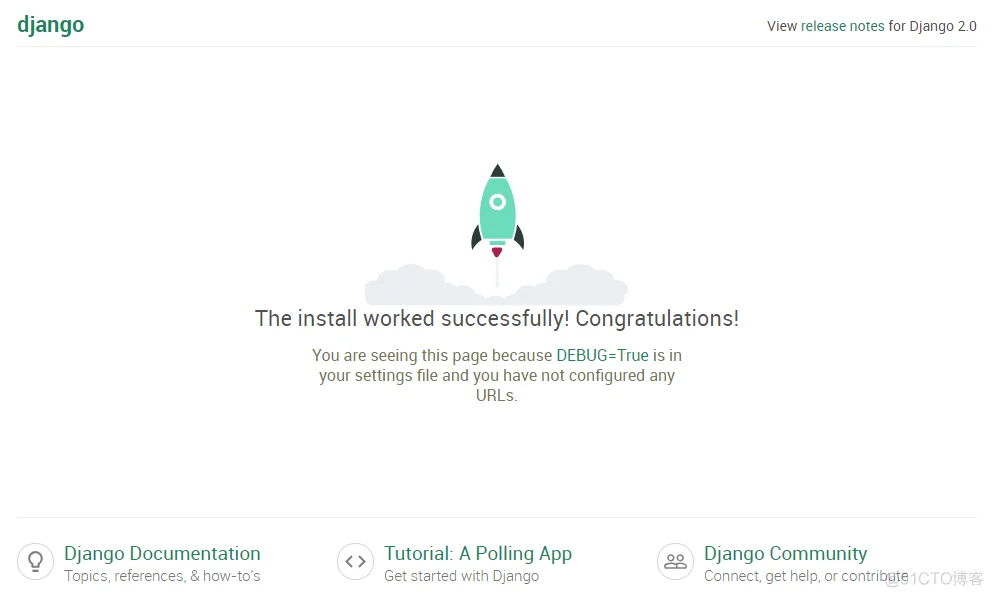Click the django logo in the header
The height and width of the screenshot is (597, 993).
point(51,25)
